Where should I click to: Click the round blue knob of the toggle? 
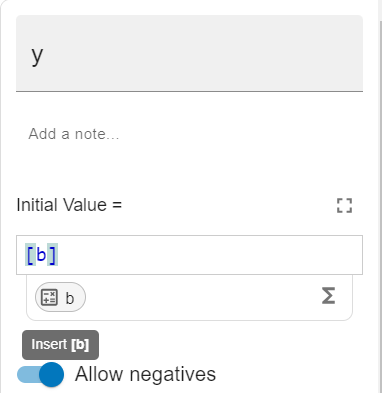[x=52, y=374]
